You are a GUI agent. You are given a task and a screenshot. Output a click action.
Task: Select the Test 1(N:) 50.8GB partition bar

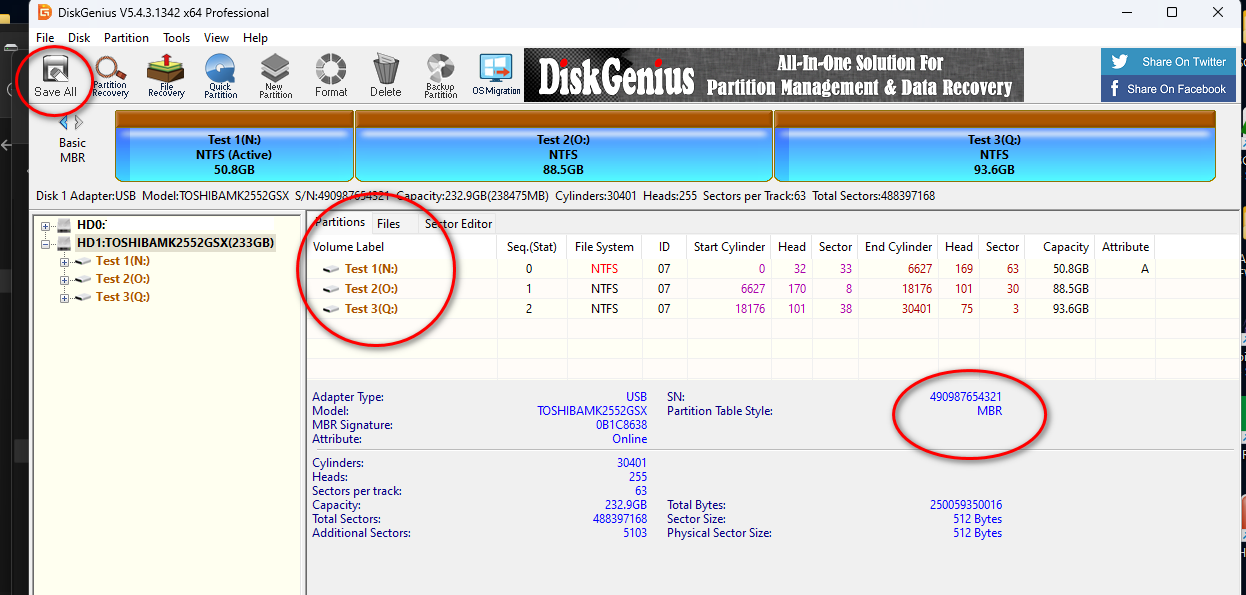234,146
